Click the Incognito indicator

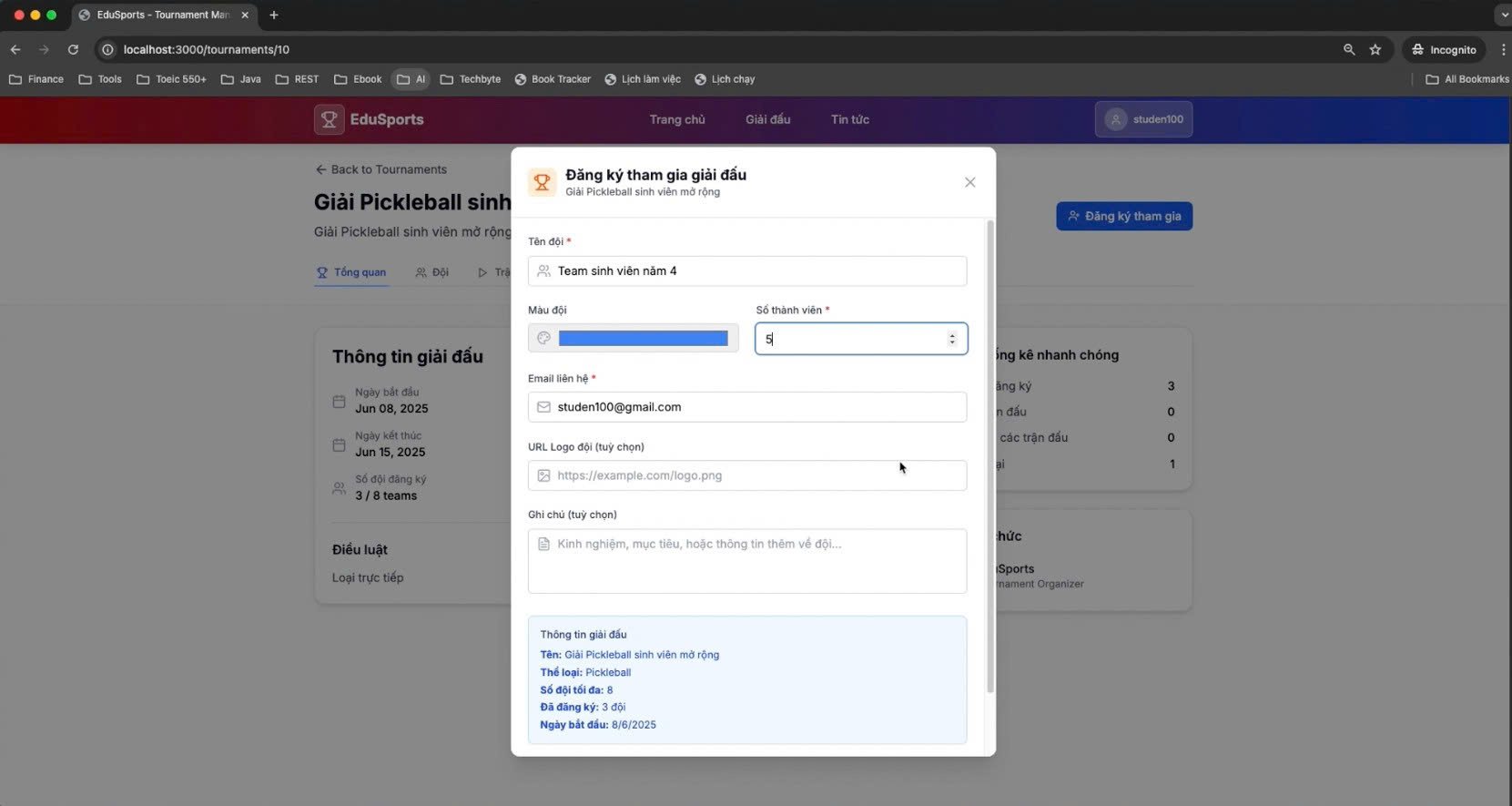(1444, 49)
